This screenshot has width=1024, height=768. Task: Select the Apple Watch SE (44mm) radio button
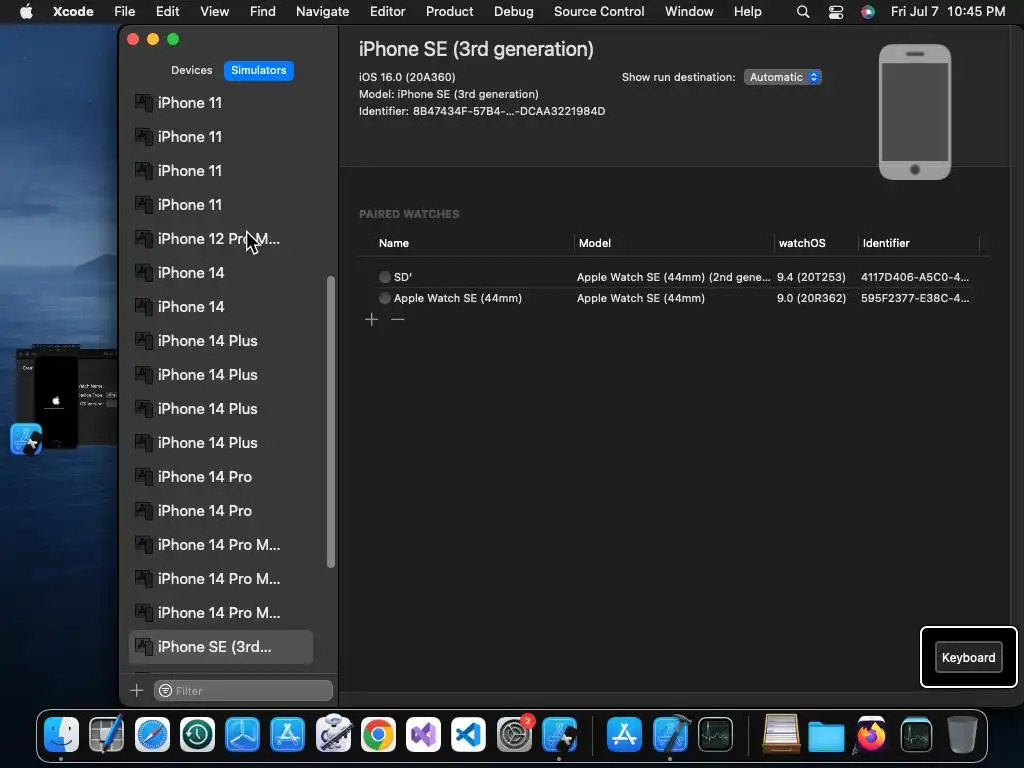[x=385, y=298]
